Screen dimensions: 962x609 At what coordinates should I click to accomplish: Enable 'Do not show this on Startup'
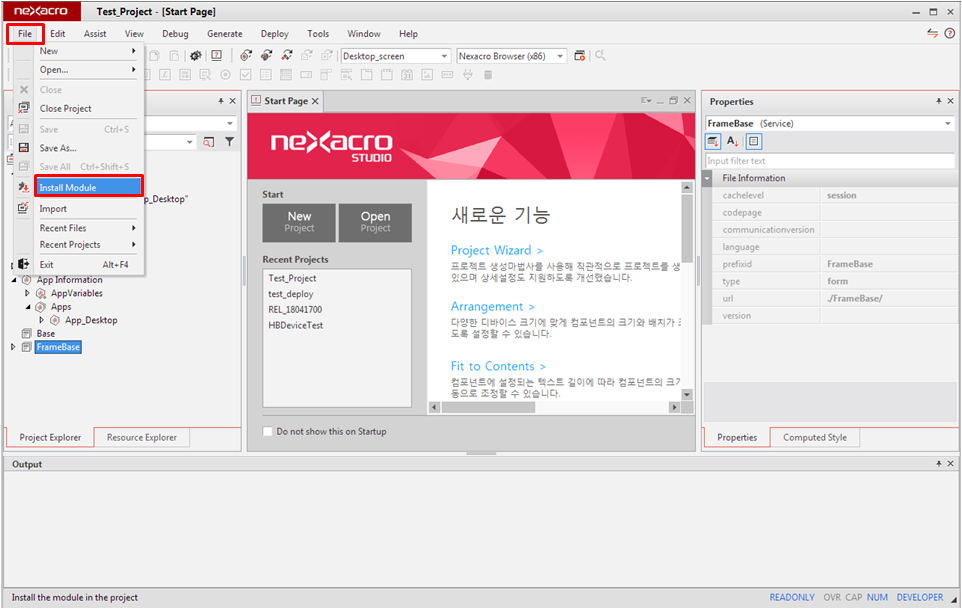[x=267, y=432]
